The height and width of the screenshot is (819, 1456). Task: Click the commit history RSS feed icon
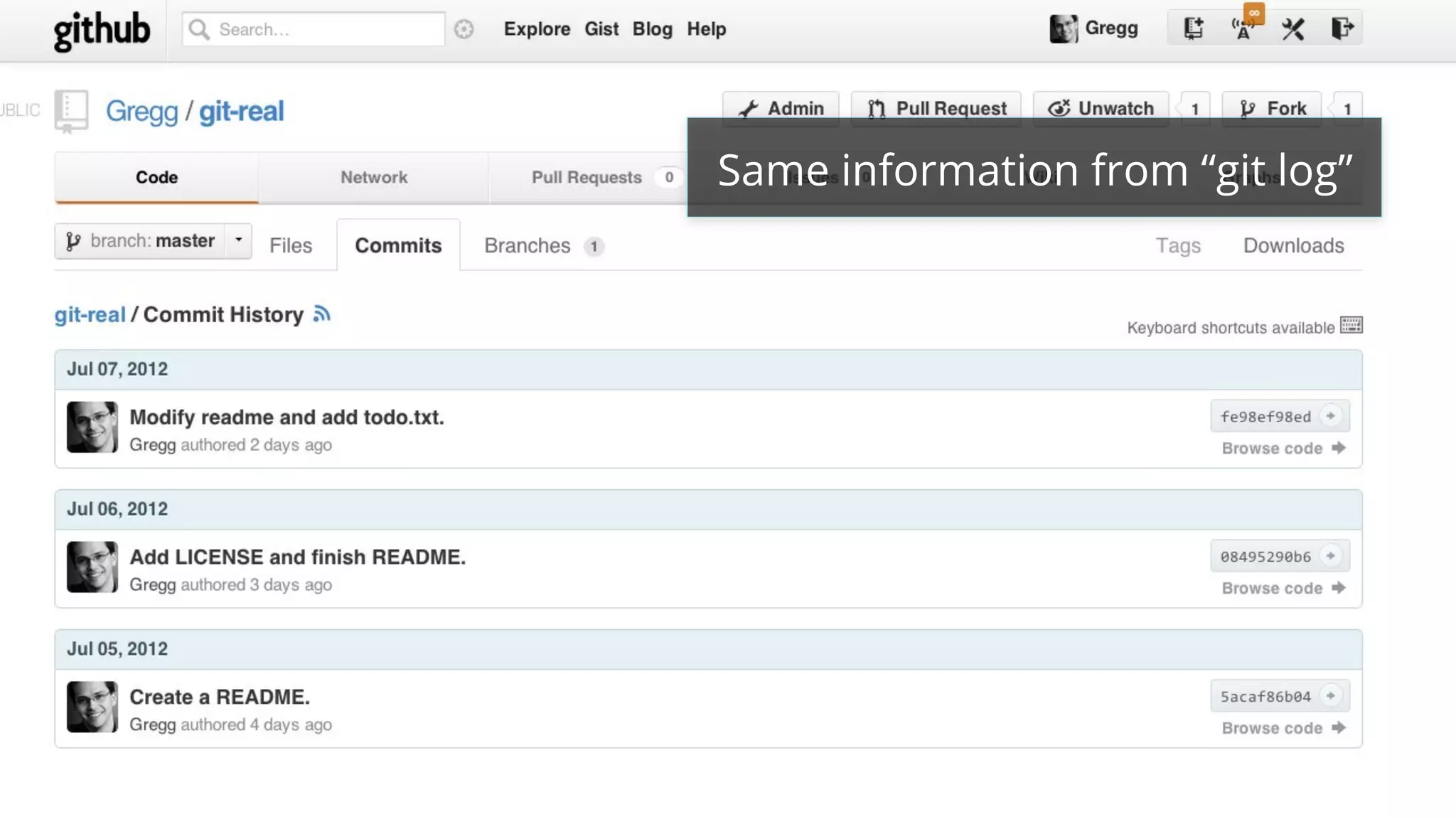(x=322, y=314)
